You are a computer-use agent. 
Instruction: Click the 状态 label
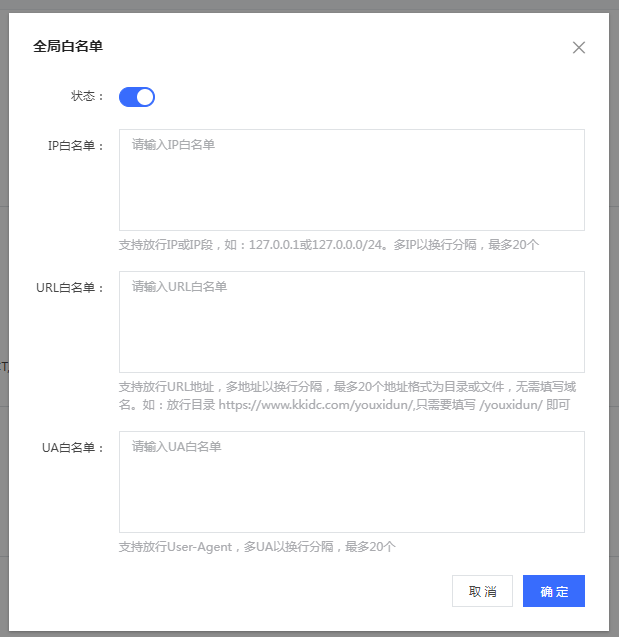tap(87, 97)
